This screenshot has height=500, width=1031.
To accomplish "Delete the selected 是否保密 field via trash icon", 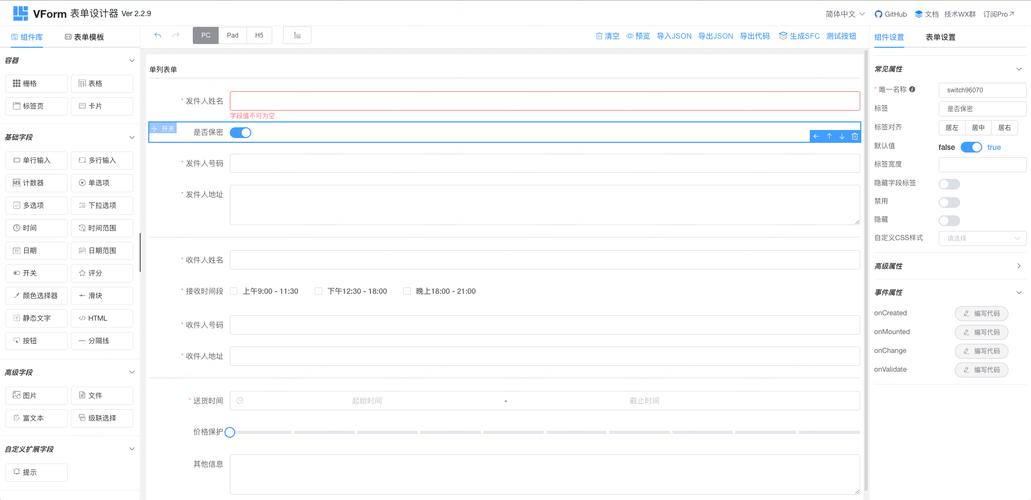I will [855, 136].
